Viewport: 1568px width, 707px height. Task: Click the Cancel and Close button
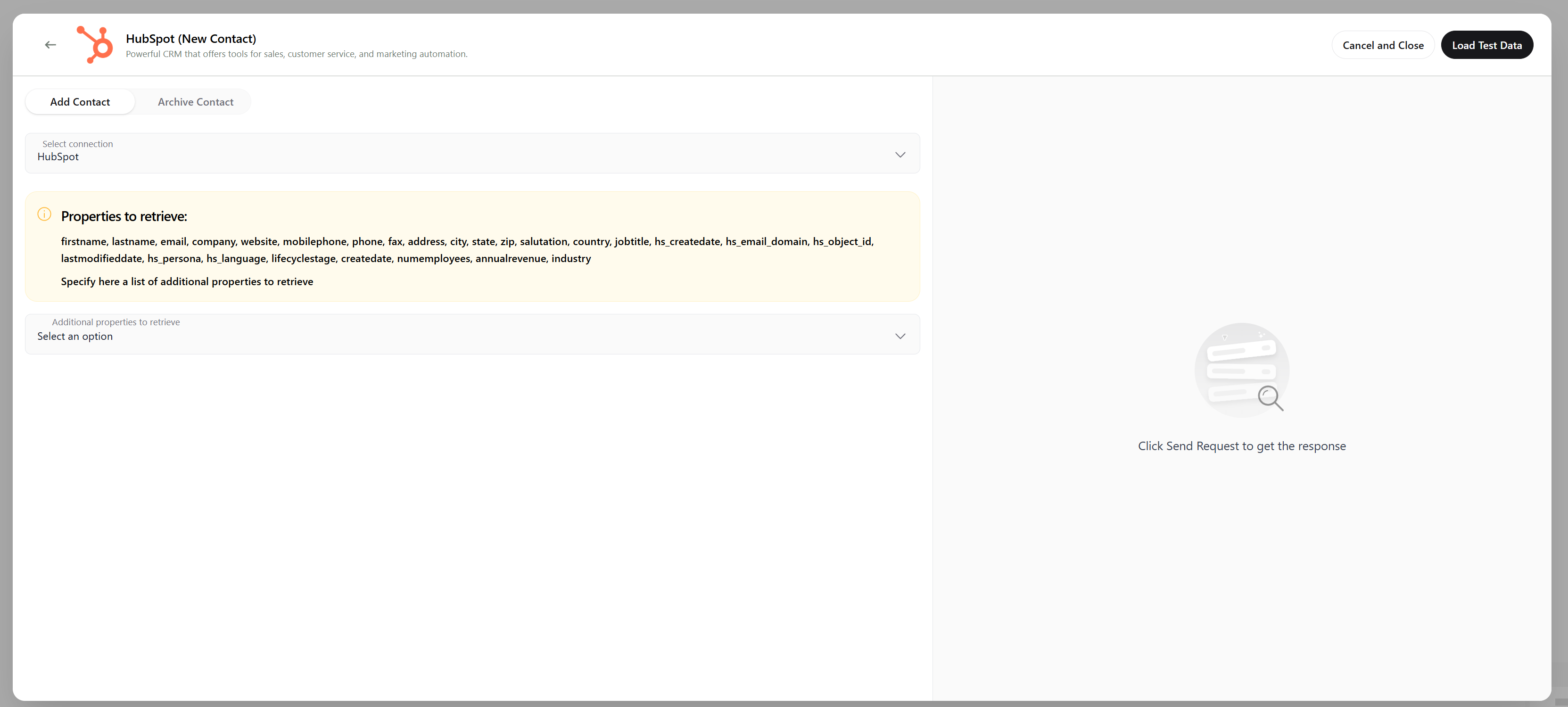[1382, 46]
